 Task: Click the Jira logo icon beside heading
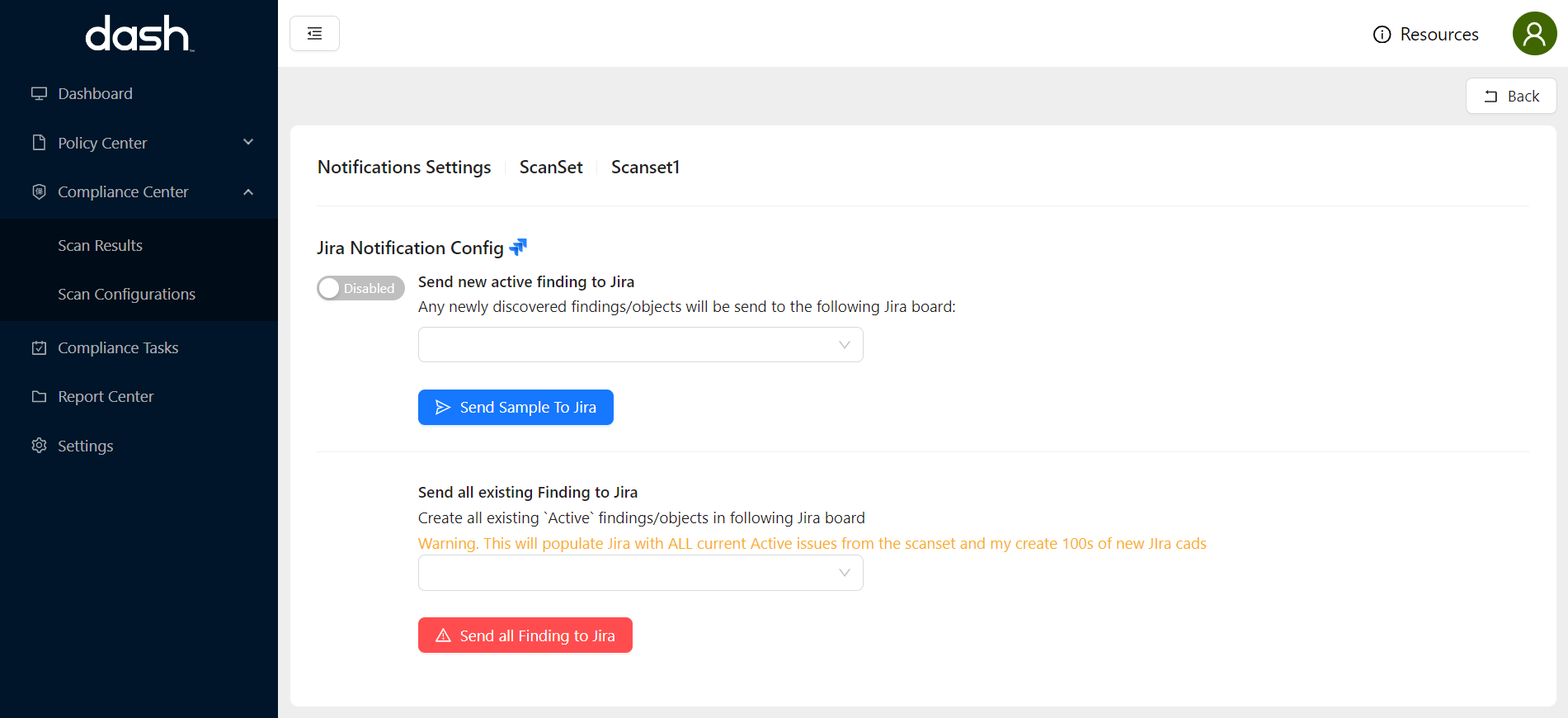point(518,247)
